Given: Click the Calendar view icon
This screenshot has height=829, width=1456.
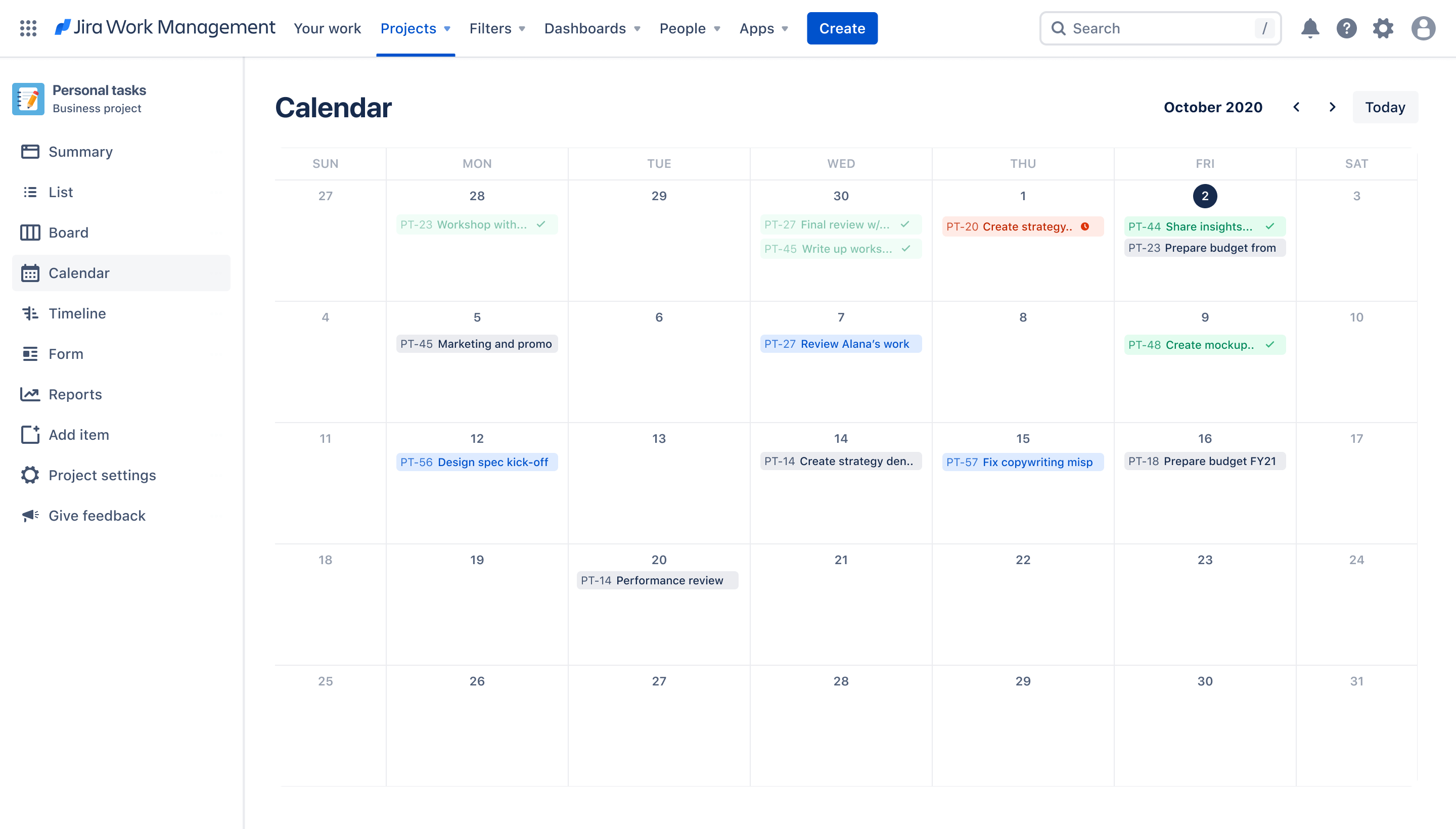Looking at the screenshot, I should click(30, 272).
